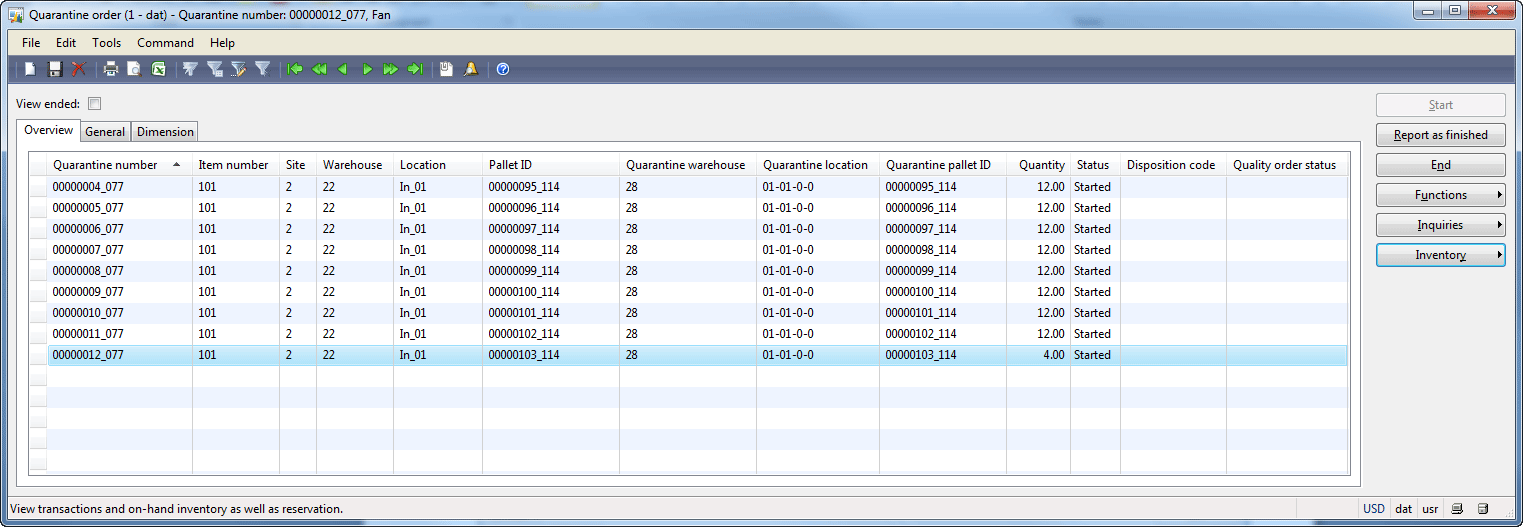Viewport: 1523px width, 527px height.
Task: Expand the Functions menu button
Action: point(1440,195)
